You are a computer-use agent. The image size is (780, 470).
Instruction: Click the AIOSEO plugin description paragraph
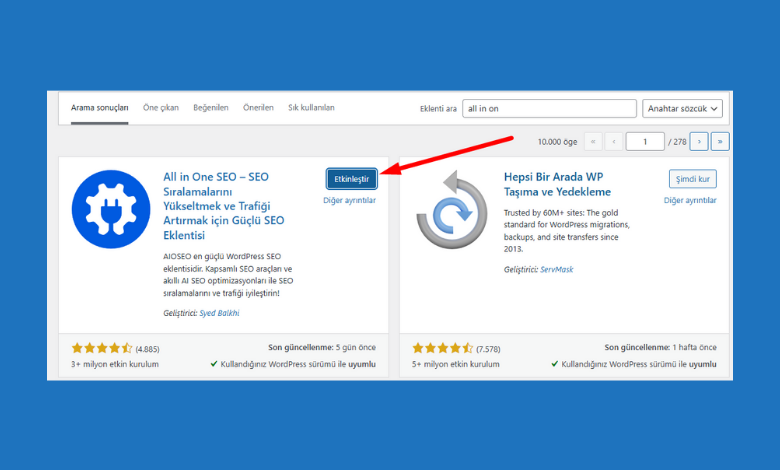(228, 275)
